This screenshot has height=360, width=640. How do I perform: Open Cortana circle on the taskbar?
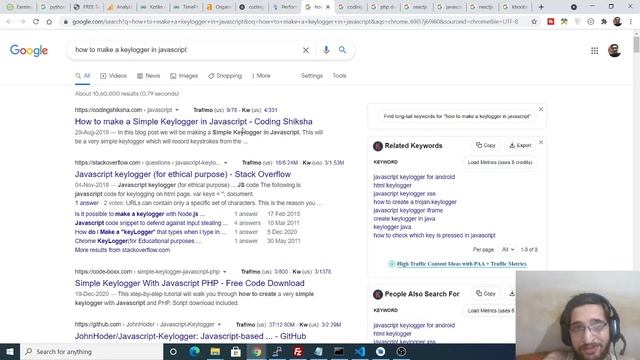173,351
